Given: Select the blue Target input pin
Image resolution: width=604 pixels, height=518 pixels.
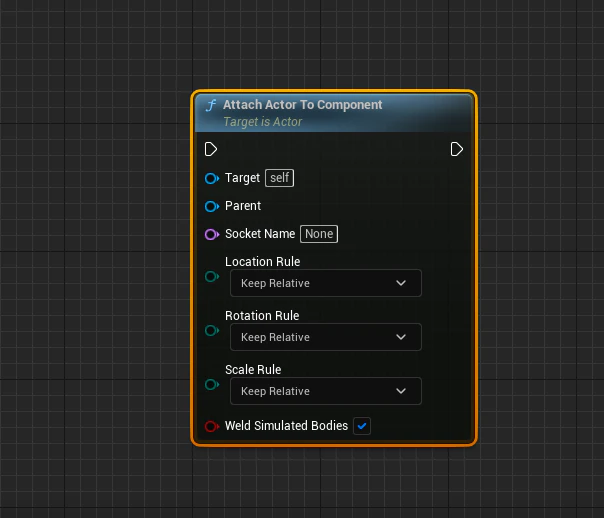Looking at the screenshot, I should pyautogui.click(x=211, y=178).
